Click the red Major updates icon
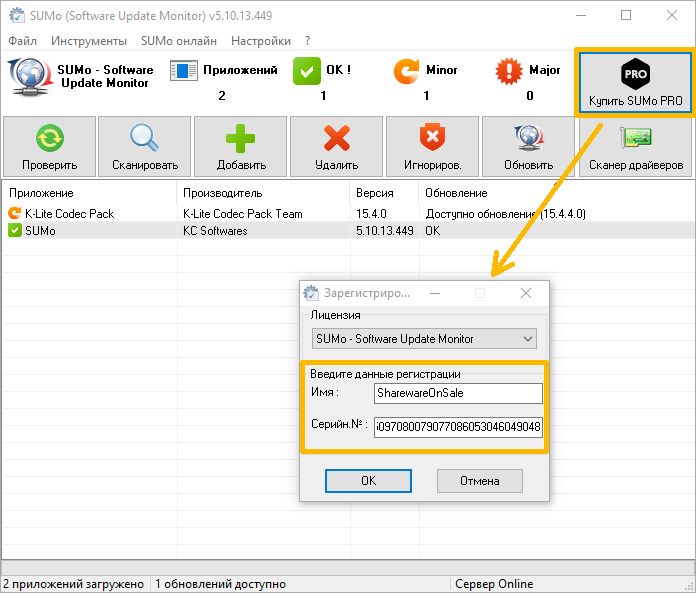 tap(509, 71)
